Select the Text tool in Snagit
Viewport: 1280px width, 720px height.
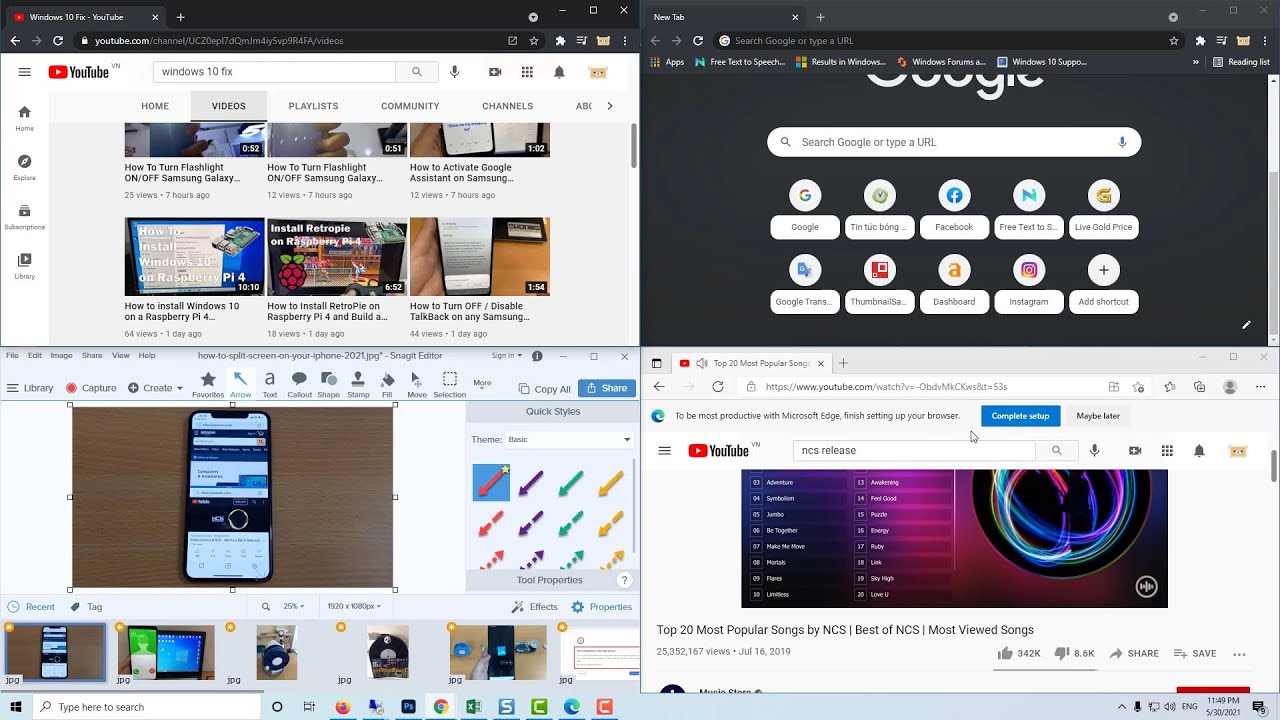[269, 384]
